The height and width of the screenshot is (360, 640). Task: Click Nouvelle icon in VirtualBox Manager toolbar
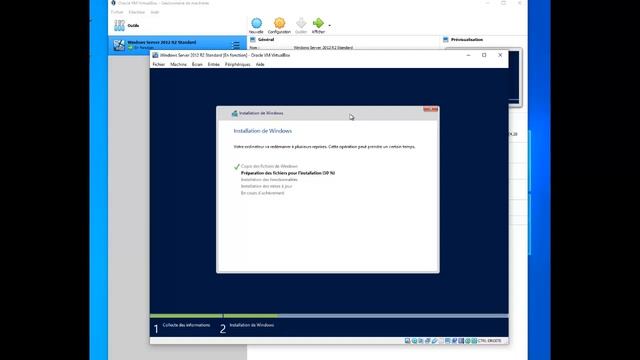tap(256, 23)
